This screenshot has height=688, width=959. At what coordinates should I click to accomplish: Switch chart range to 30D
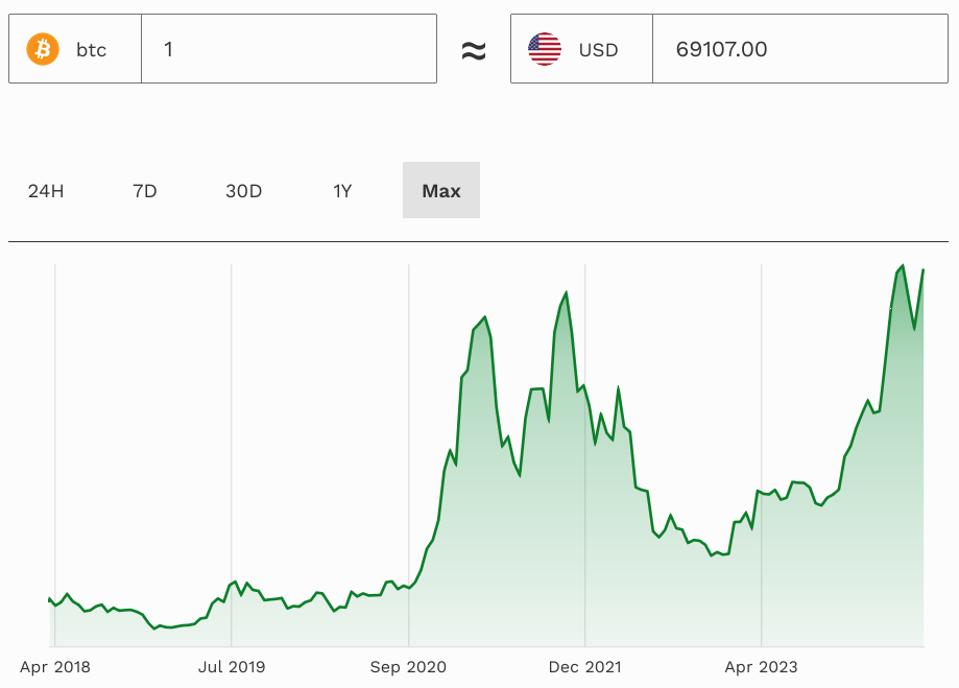click(x=243, y=191)
